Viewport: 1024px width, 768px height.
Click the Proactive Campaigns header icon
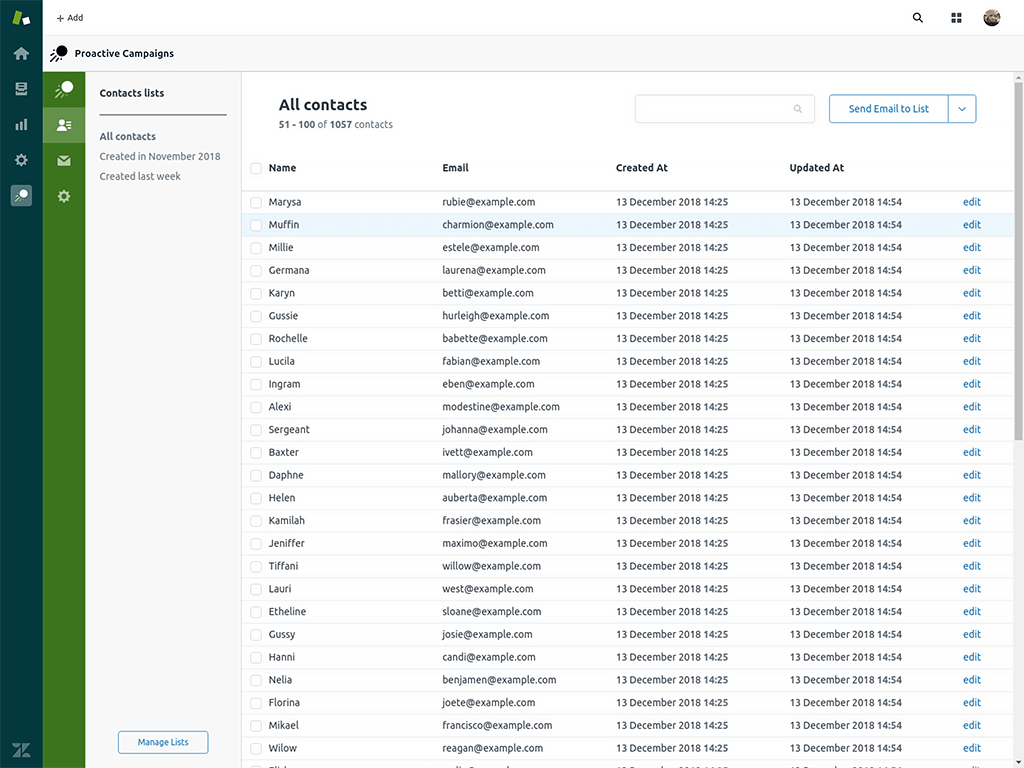coord(59,54)
